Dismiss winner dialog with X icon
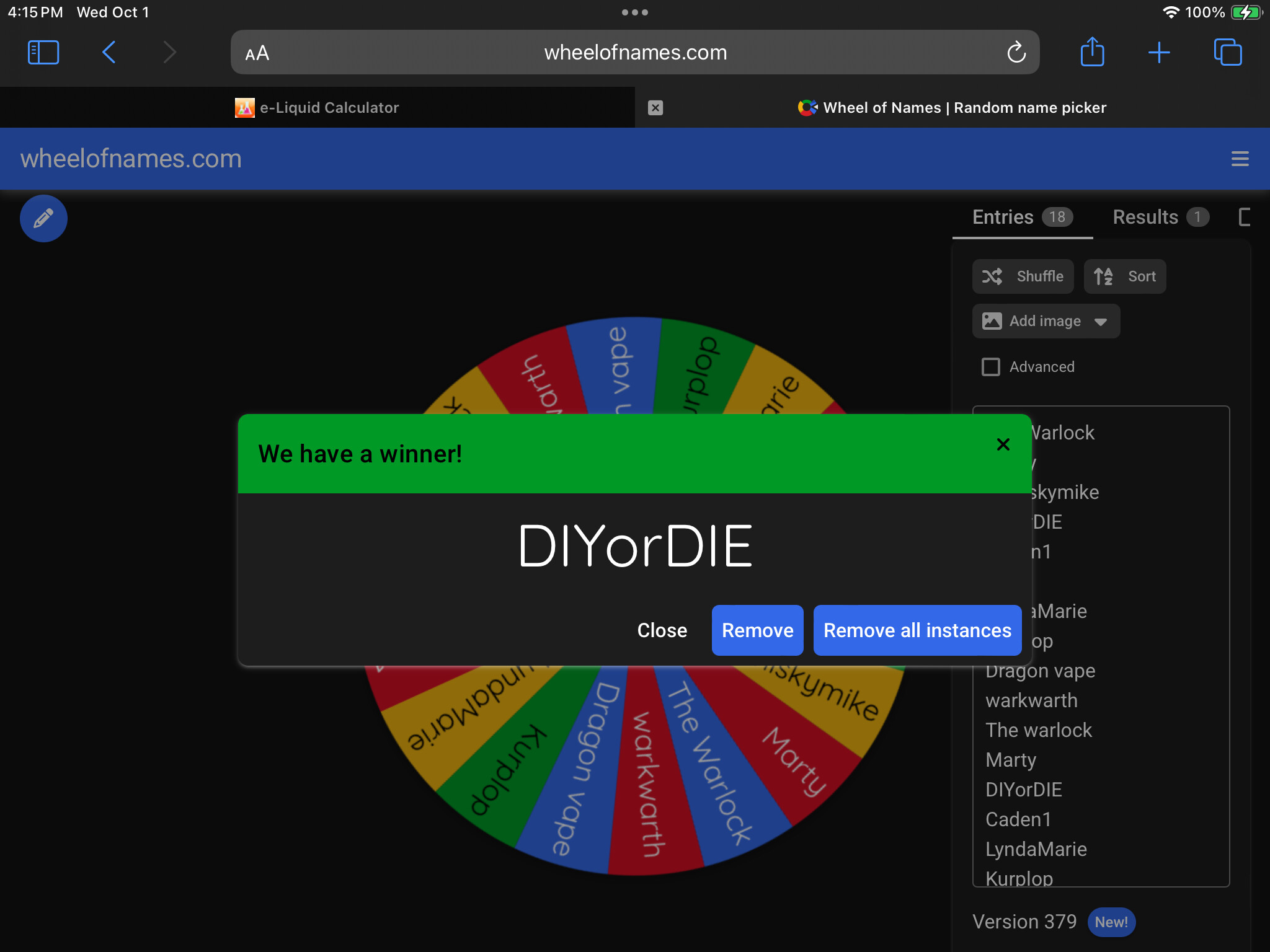This screenshot has height=952, width=1270. (1003, 444)
